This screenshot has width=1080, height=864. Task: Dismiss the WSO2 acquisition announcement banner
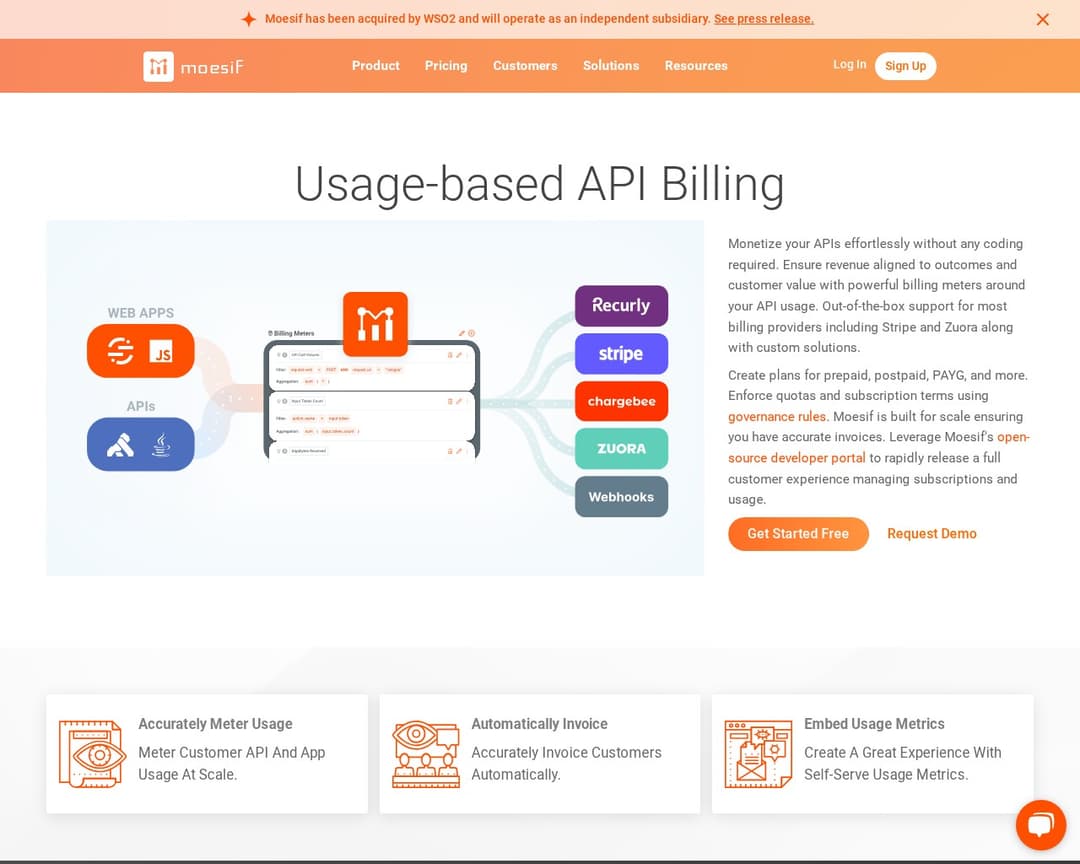(x=1043, y=19)
